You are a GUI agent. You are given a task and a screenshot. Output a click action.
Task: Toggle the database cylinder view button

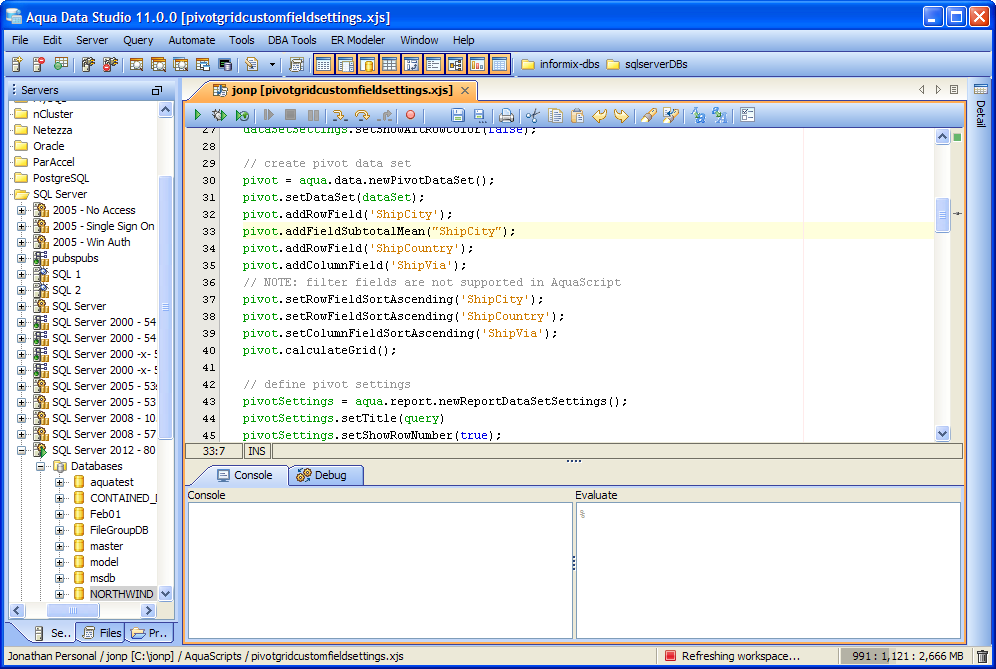(x=367, y=65)
